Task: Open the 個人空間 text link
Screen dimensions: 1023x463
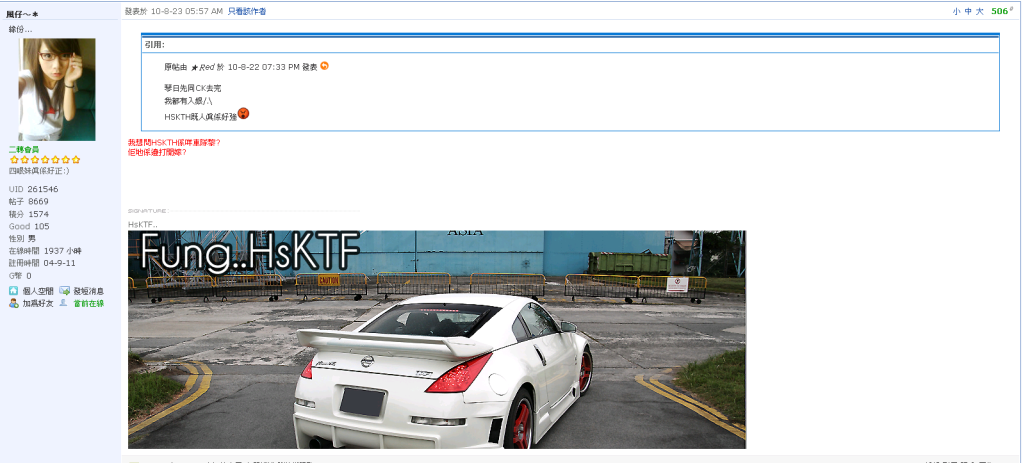Action: [38, 291]
